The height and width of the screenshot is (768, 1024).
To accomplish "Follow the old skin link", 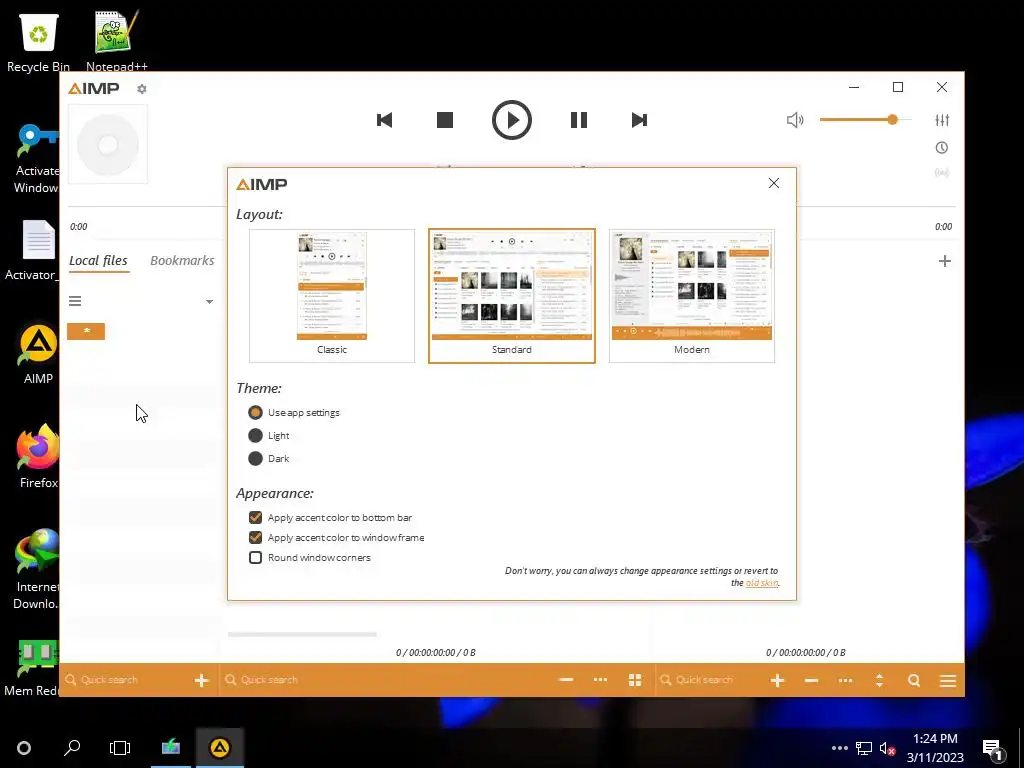I will (761, 583).
